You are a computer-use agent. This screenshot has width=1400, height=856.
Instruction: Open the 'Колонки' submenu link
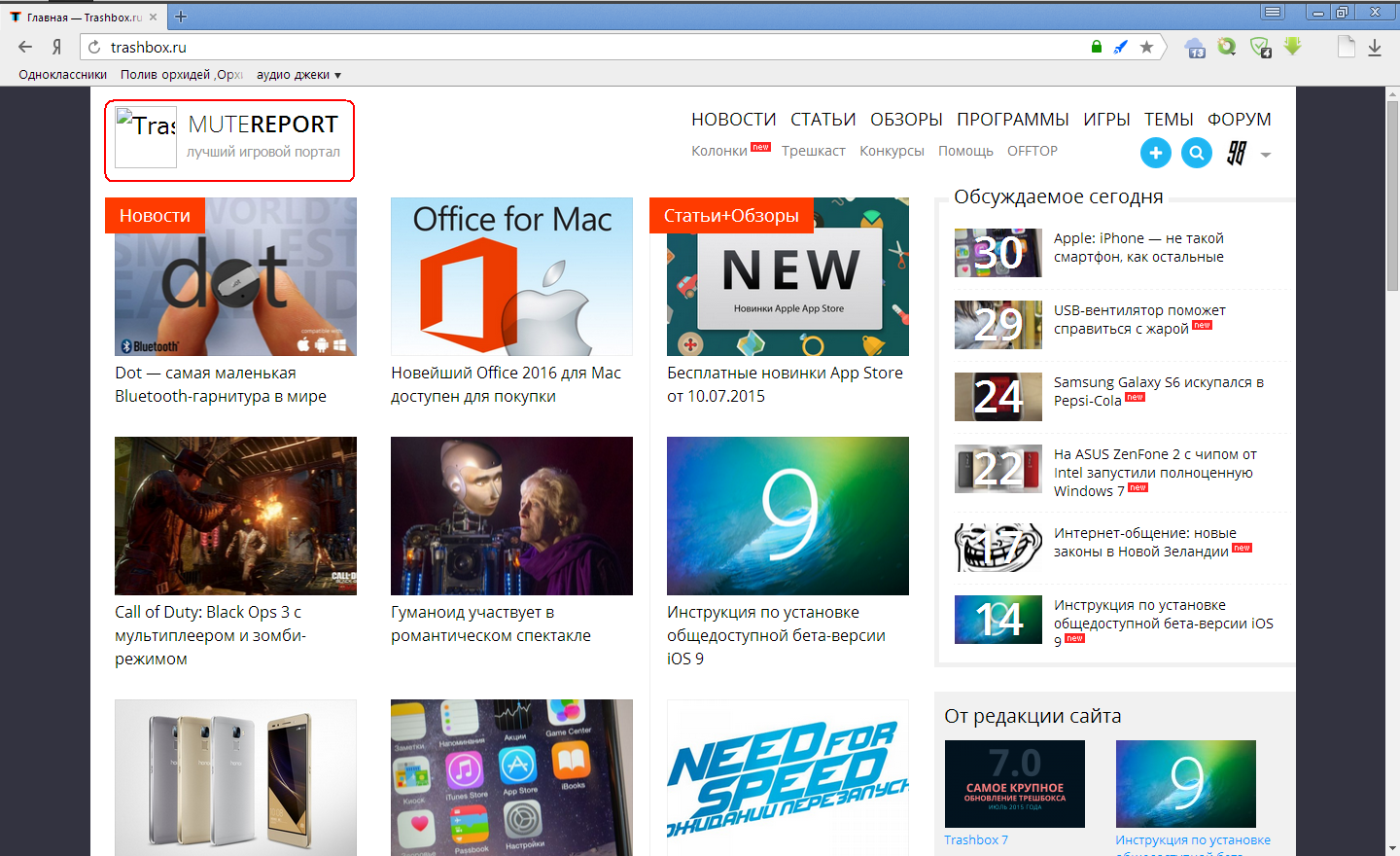coord(719,151)
